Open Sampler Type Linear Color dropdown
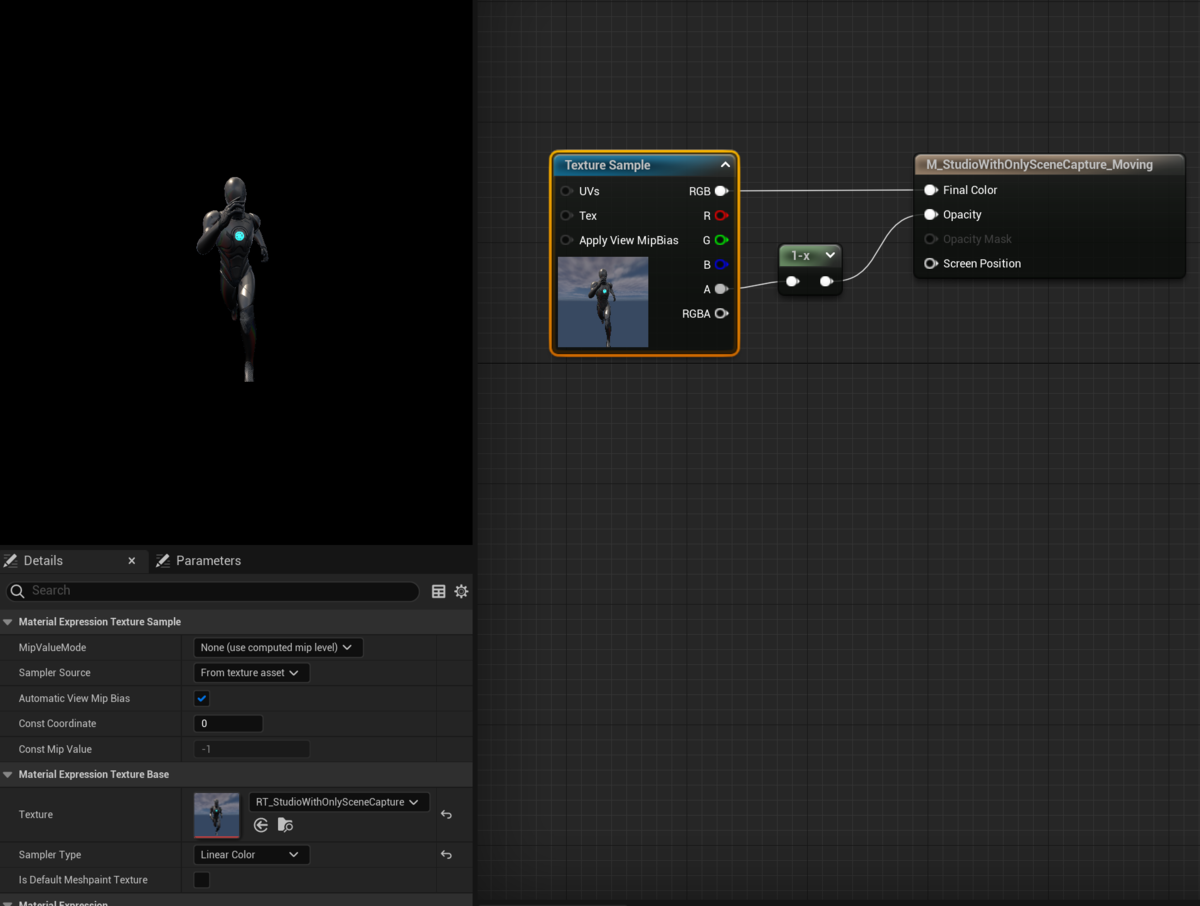This screenshot has width=1200, height=906. click(251, 855)
